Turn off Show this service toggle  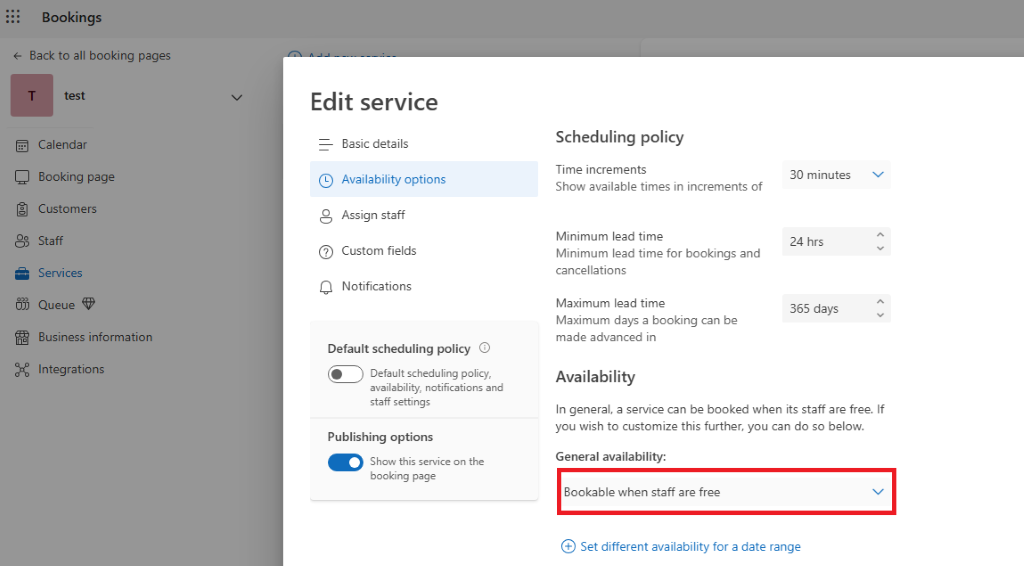(345, 462)
